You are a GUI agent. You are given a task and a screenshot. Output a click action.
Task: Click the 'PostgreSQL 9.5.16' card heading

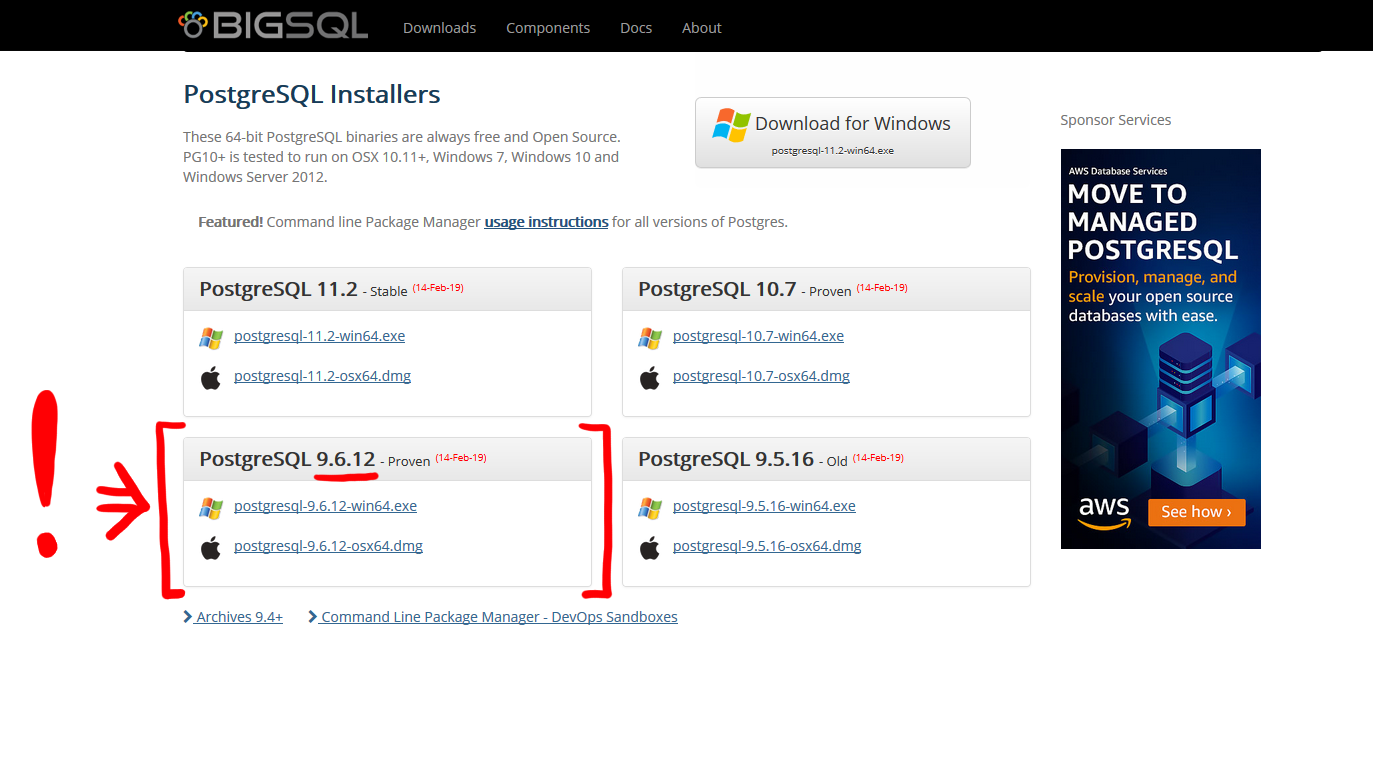[x=726, y=459]
